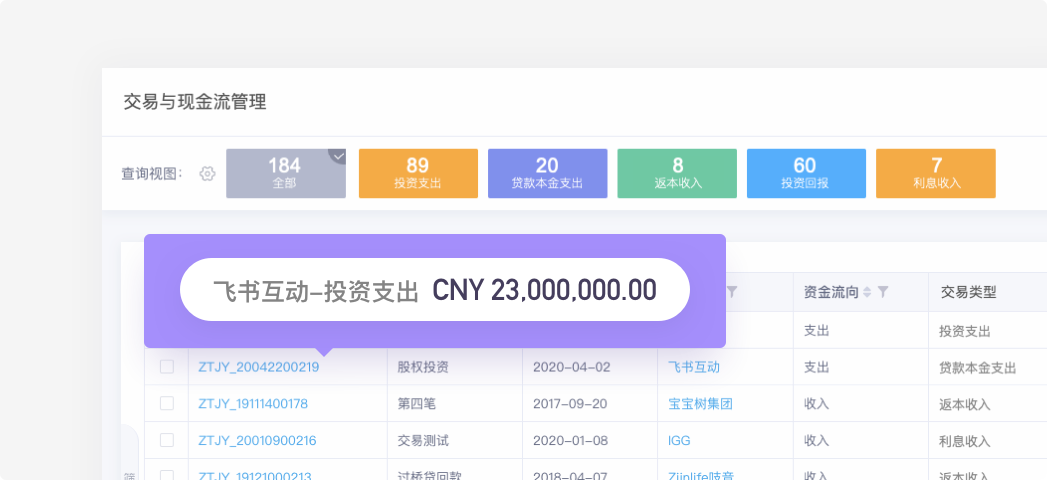Sort by 资金流向 column arrows
1047x480 pixels.
point(867,292)
